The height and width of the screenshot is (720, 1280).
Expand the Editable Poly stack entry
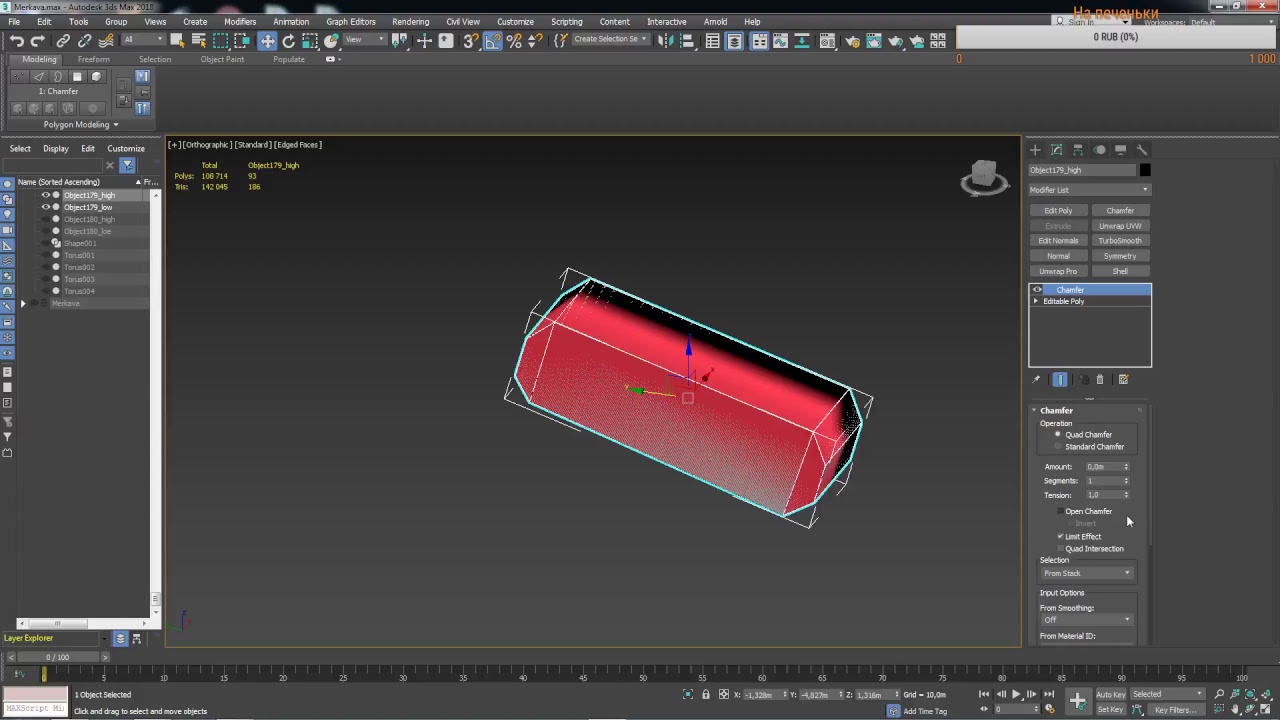(x=1036, y=301)
